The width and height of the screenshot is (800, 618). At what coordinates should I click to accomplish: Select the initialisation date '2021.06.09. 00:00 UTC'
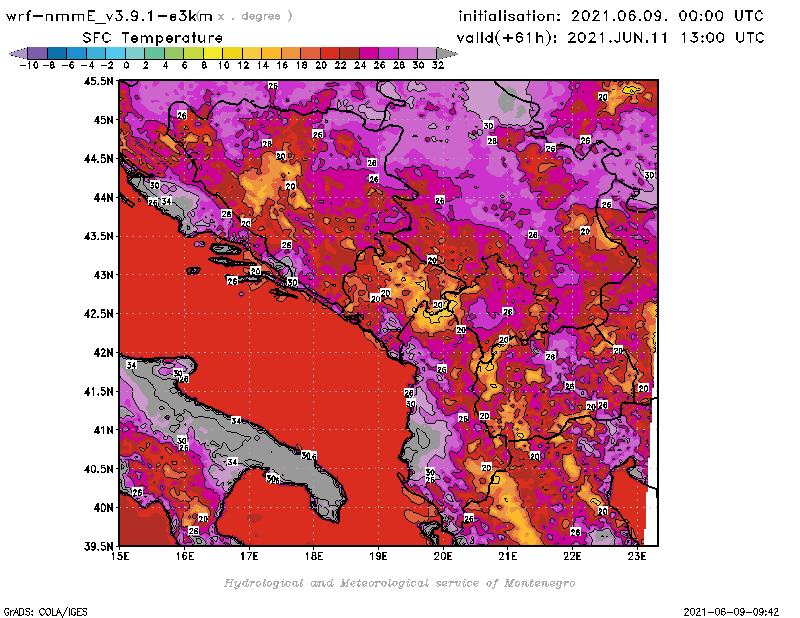coord(667,16)
